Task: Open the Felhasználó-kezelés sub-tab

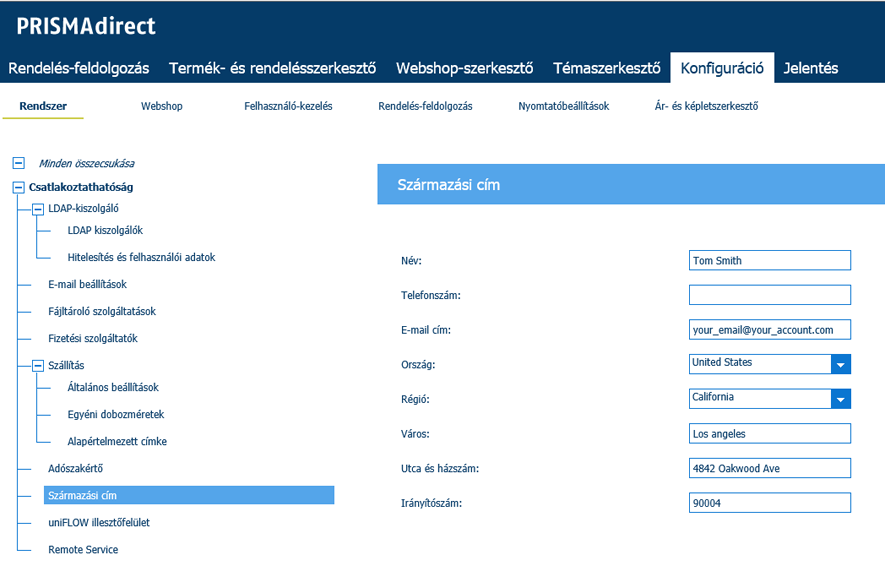Action: coord(288,106)
